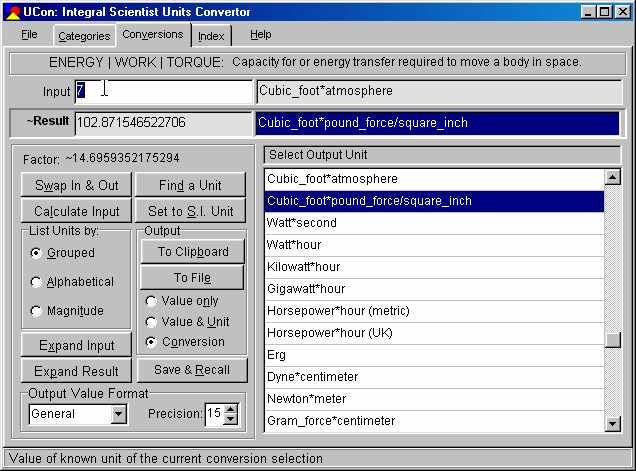Open the File menu
The height and width of the screenshot is (471, 636).
(x=29, y=35)
